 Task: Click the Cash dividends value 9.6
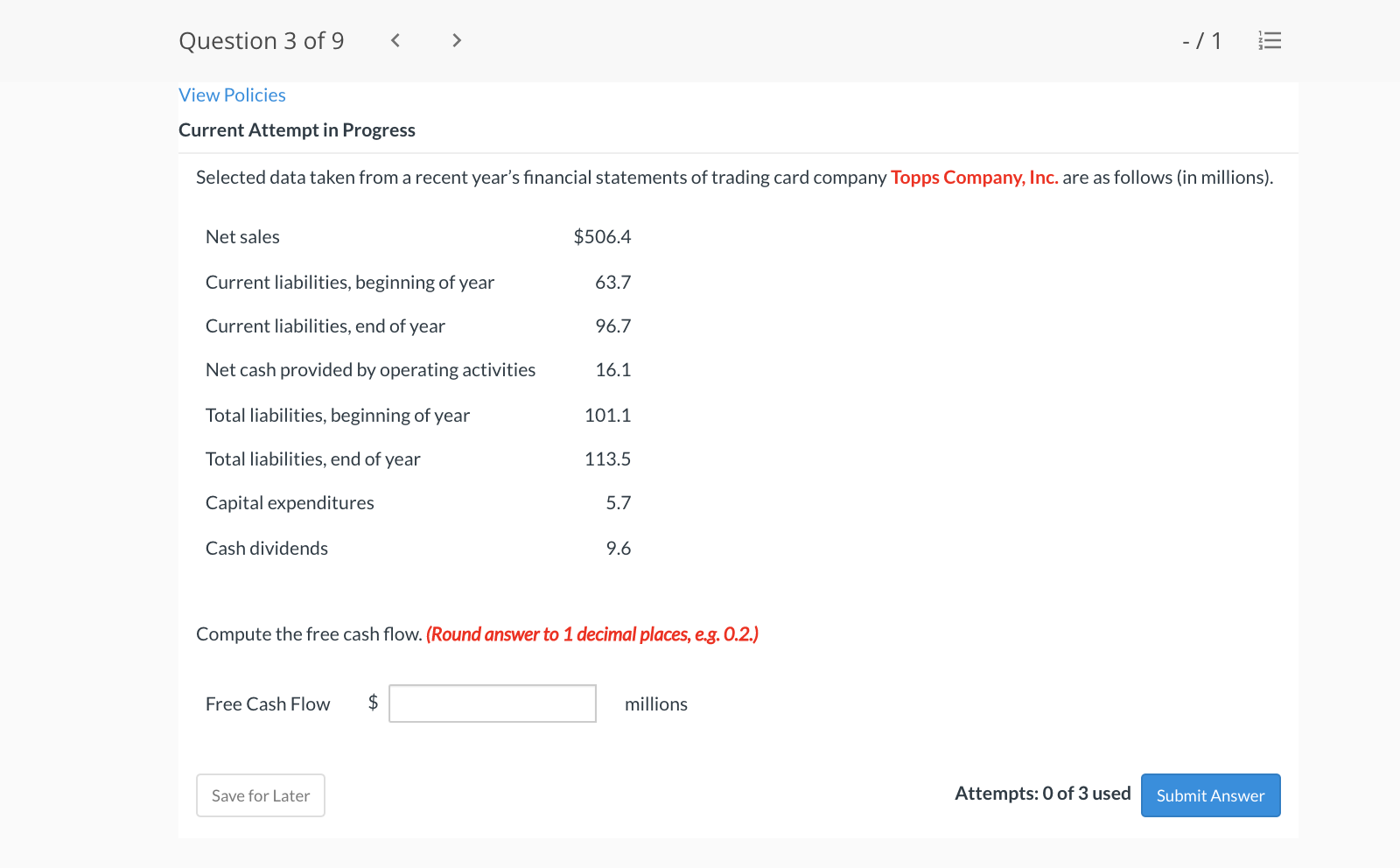click(x=619, y=548)
